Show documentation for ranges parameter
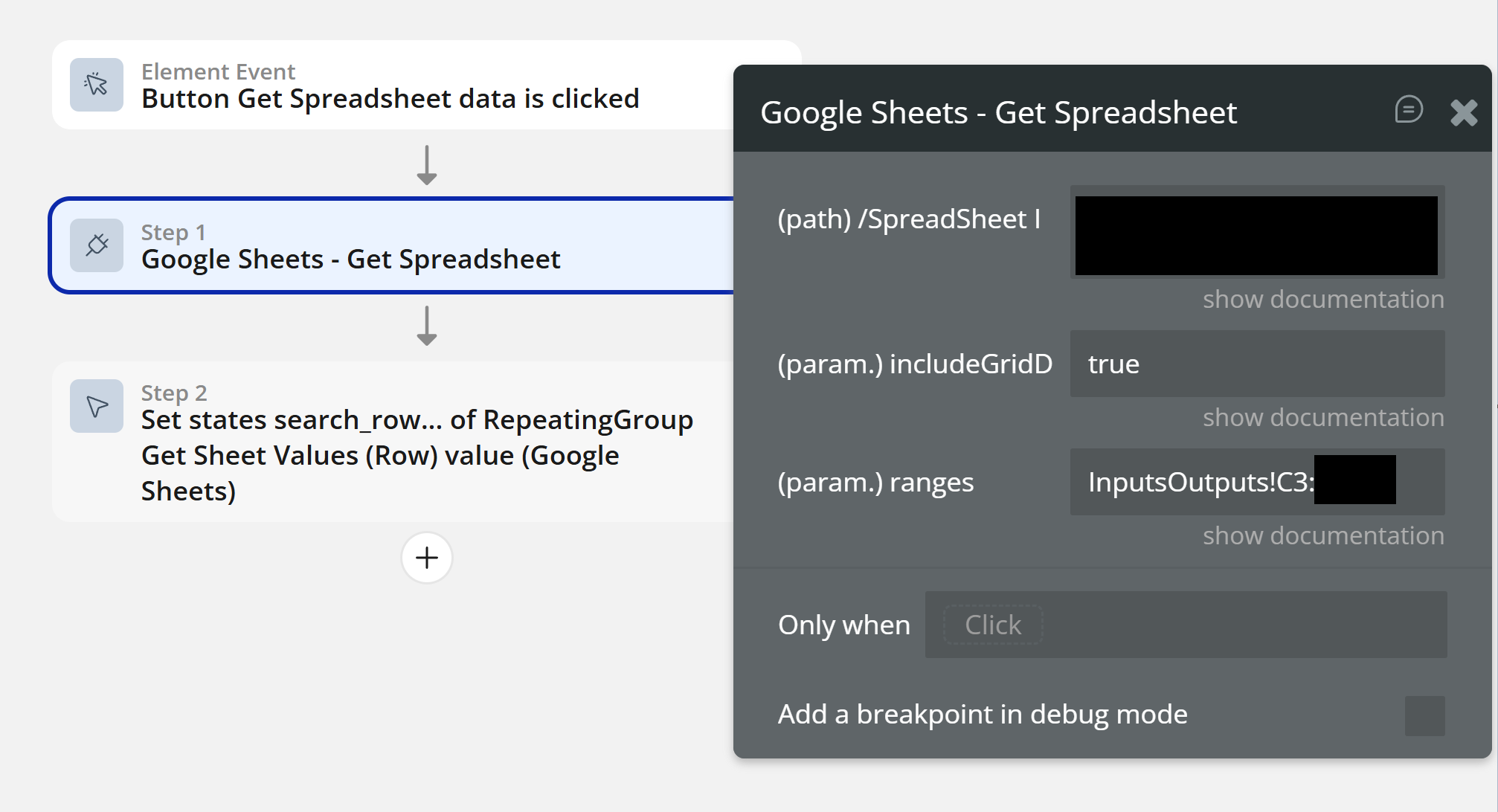Image resolution: width=1498 pixels, height=812 pixels. (1323, 535)
